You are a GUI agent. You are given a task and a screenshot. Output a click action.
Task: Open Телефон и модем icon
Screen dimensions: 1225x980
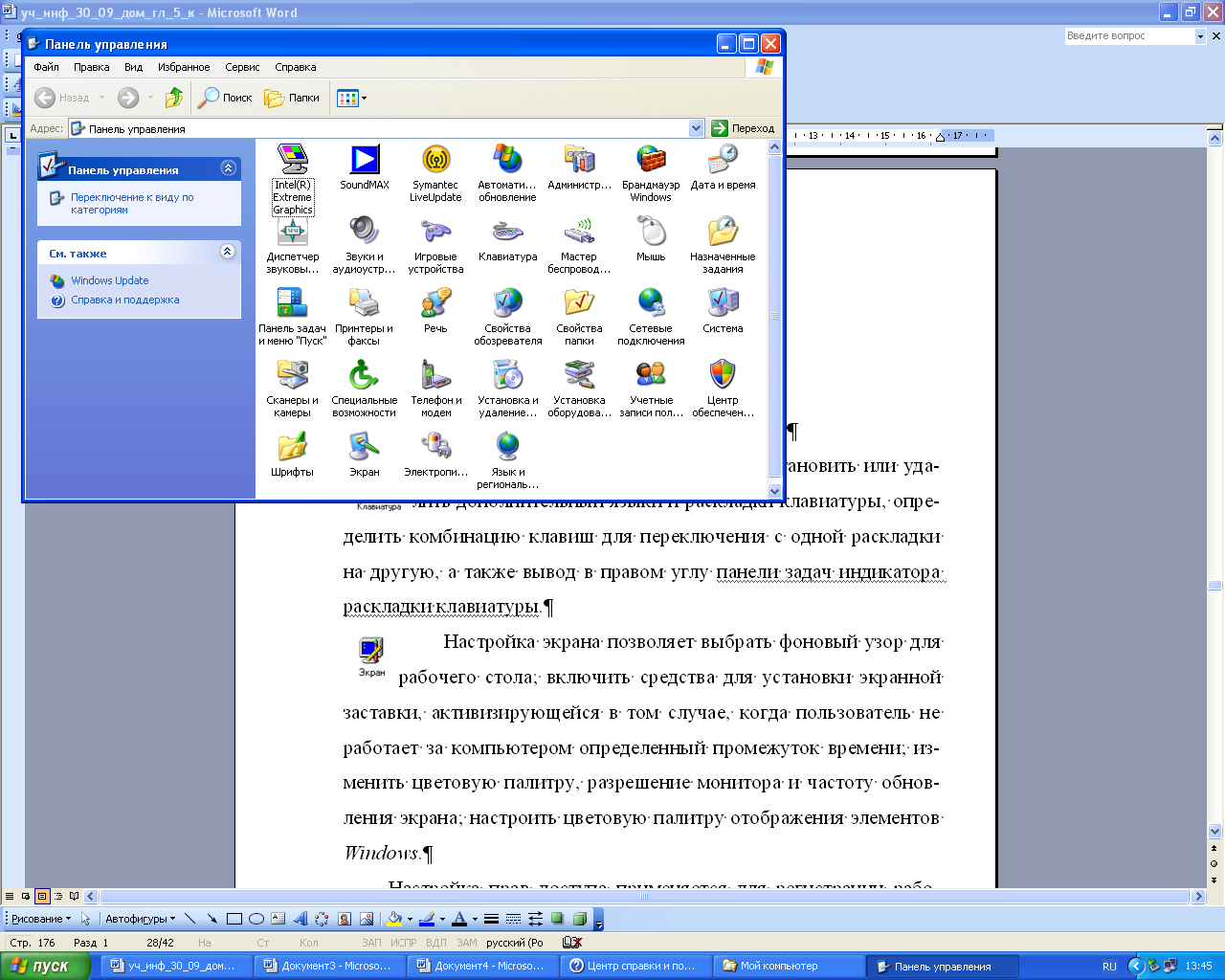click(x=435, y=375)
